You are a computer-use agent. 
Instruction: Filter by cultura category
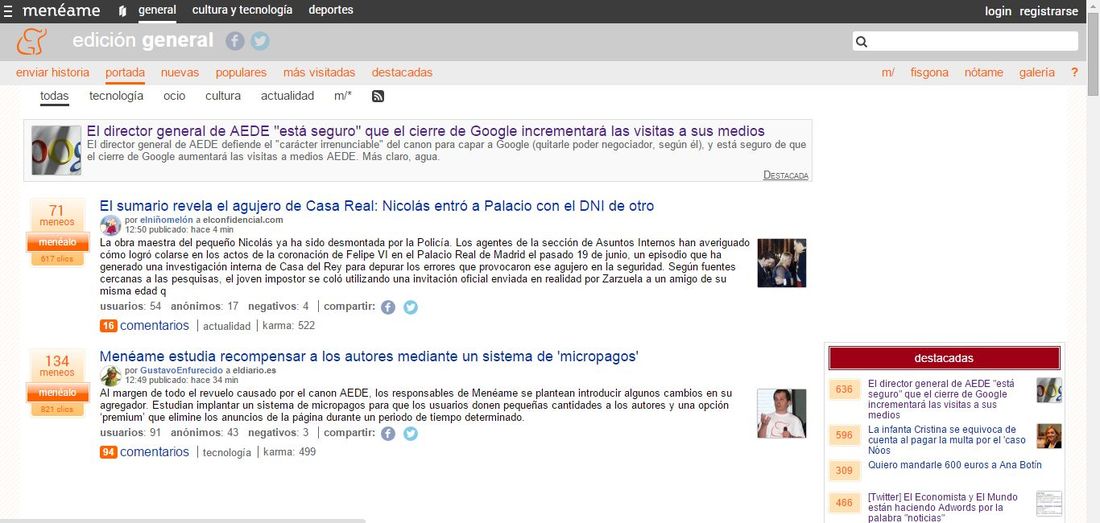[223, 96]
